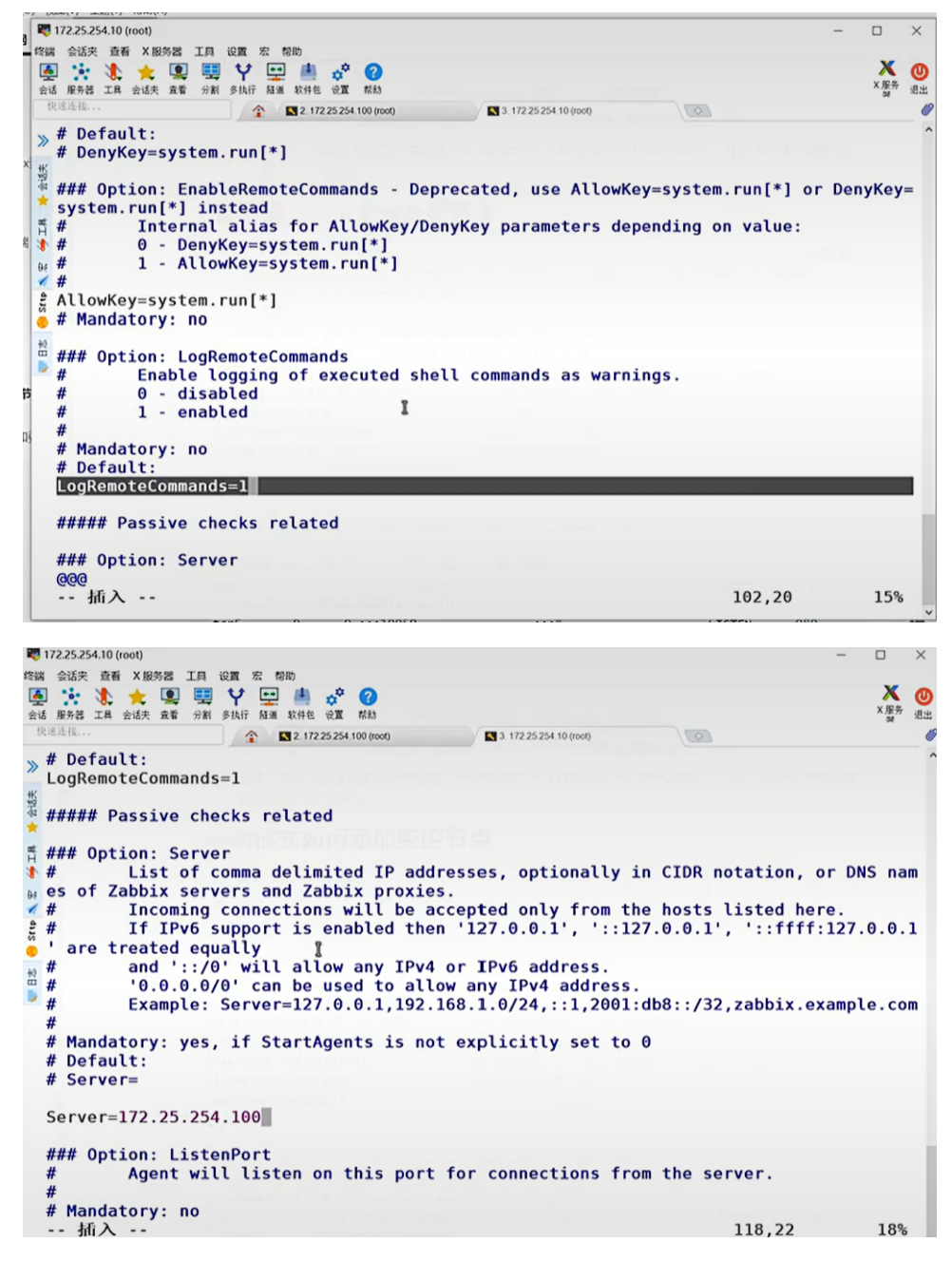The image size is (952, 1262).
Task: Open 会话夹 menu in top window
Action: tap(83, 51)
